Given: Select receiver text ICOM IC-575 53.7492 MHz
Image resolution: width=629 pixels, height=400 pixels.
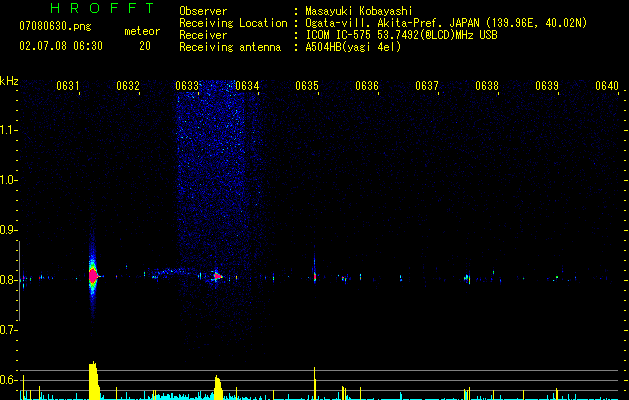Looking at the screenshot, I should tap(402, 35).
